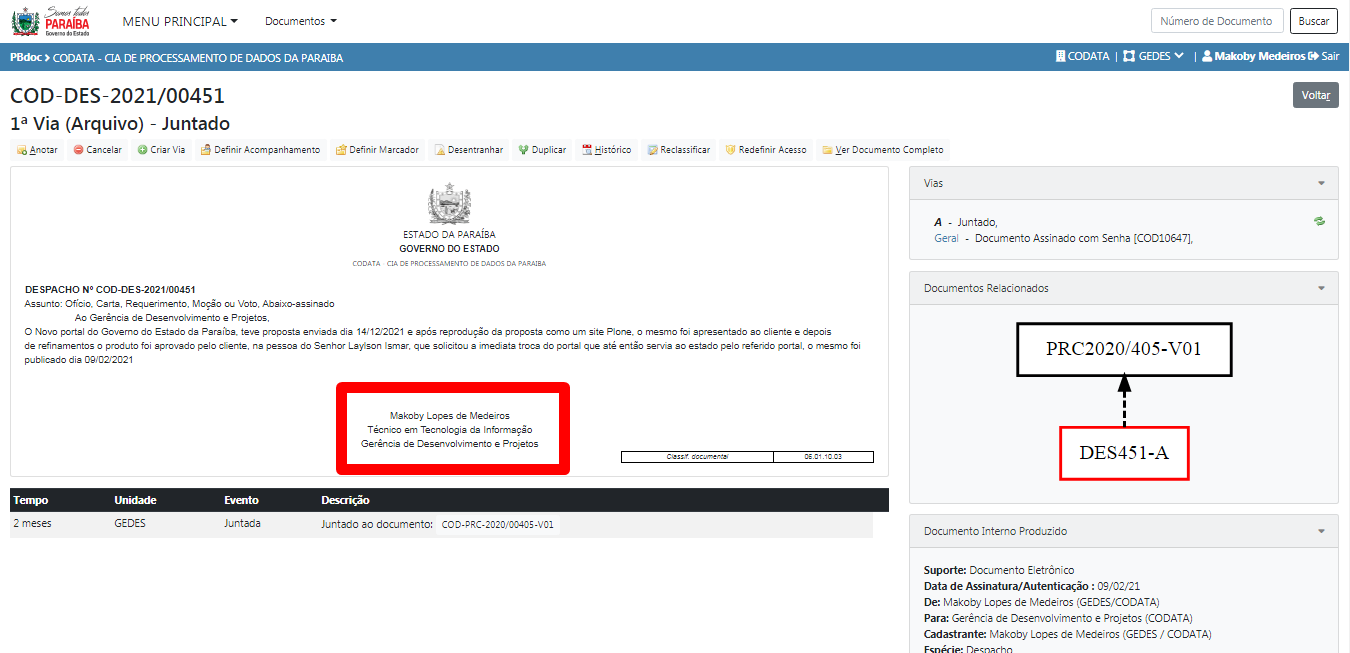Click the green refresh icon in Vias panel
Screen dimensions: 1350x653
click(1319, 222)
